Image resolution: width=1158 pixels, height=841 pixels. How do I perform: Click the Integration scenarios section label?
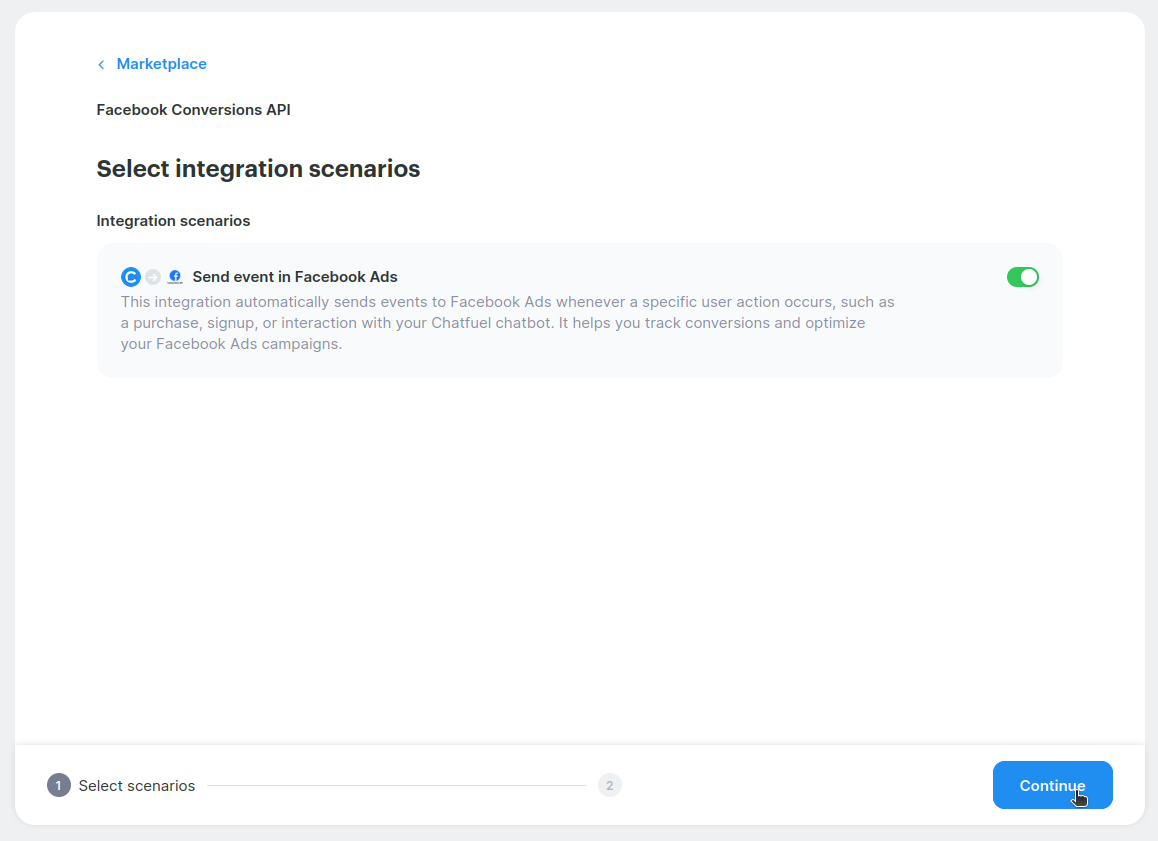click(173, 220)
